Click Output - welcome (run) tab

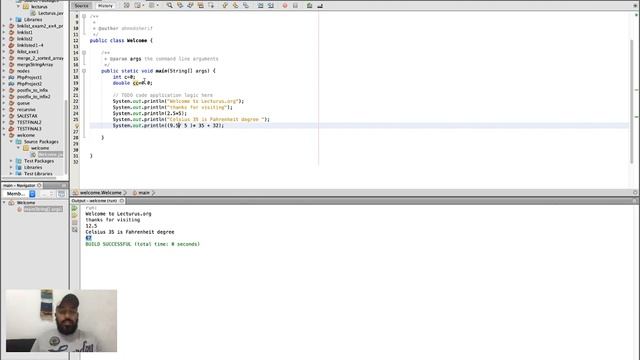pos(94,201)
